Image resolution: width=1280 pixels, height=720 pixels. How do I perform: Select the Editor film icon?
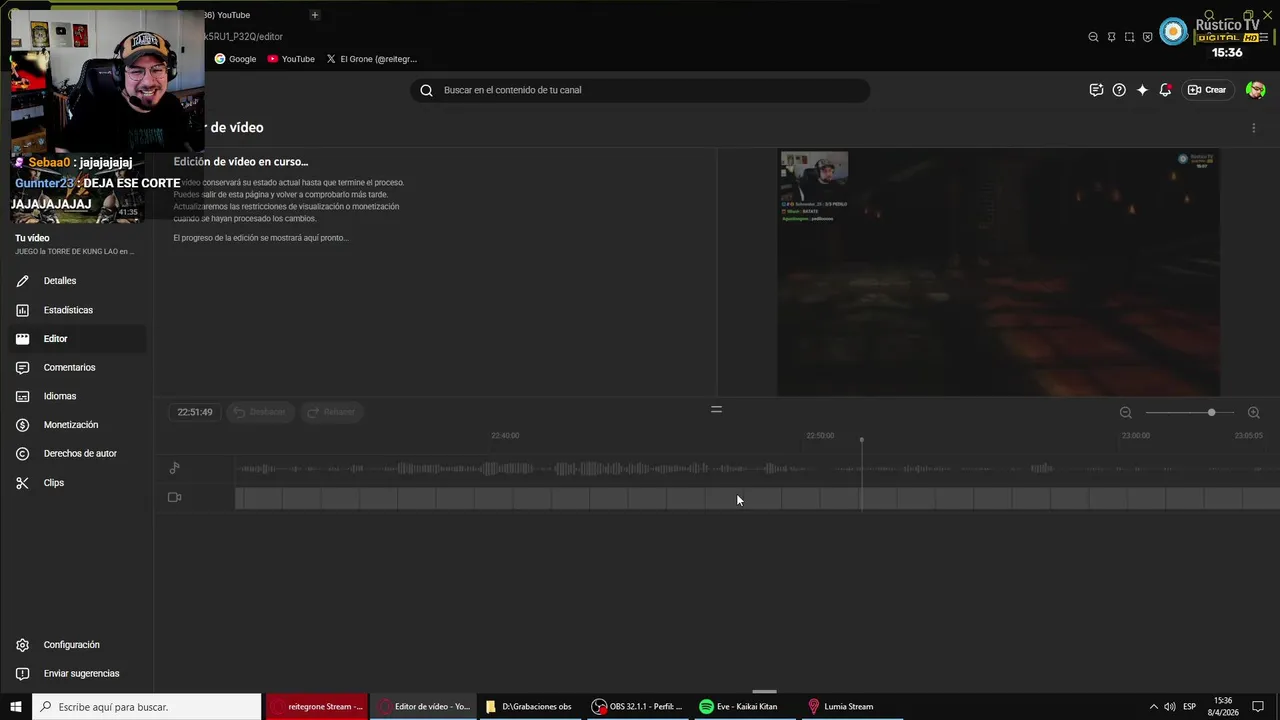click(x=22, y=339)
